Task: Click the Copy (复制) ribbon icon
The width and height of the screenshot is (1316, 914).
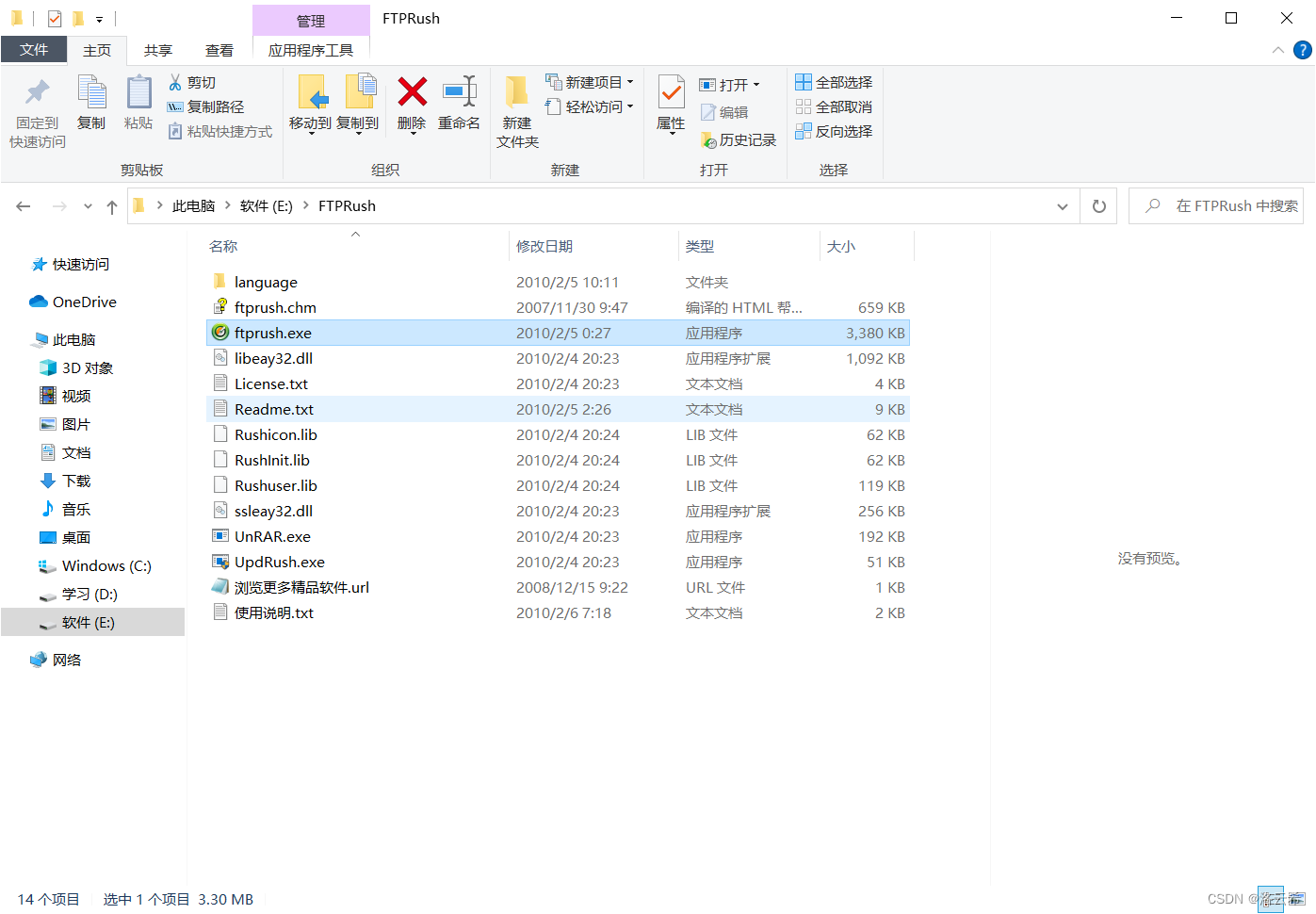Action: [x=91, y=93]
